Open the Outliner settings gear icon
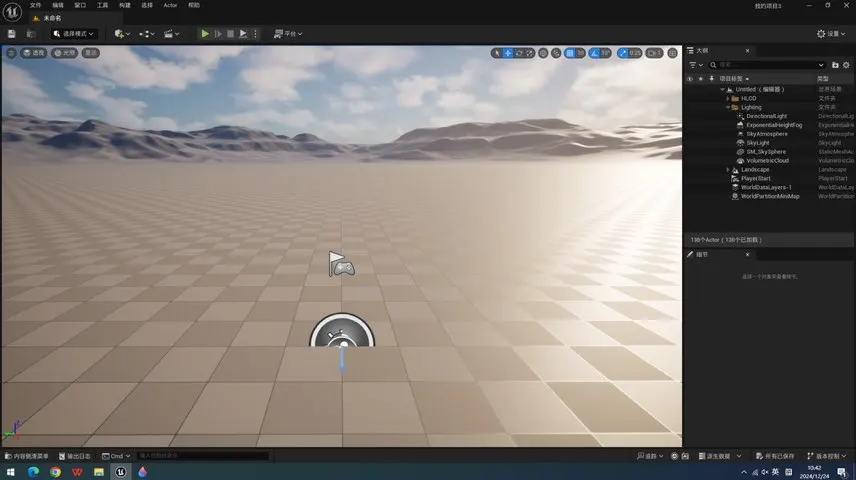The image size is (856, 480). 846,65
